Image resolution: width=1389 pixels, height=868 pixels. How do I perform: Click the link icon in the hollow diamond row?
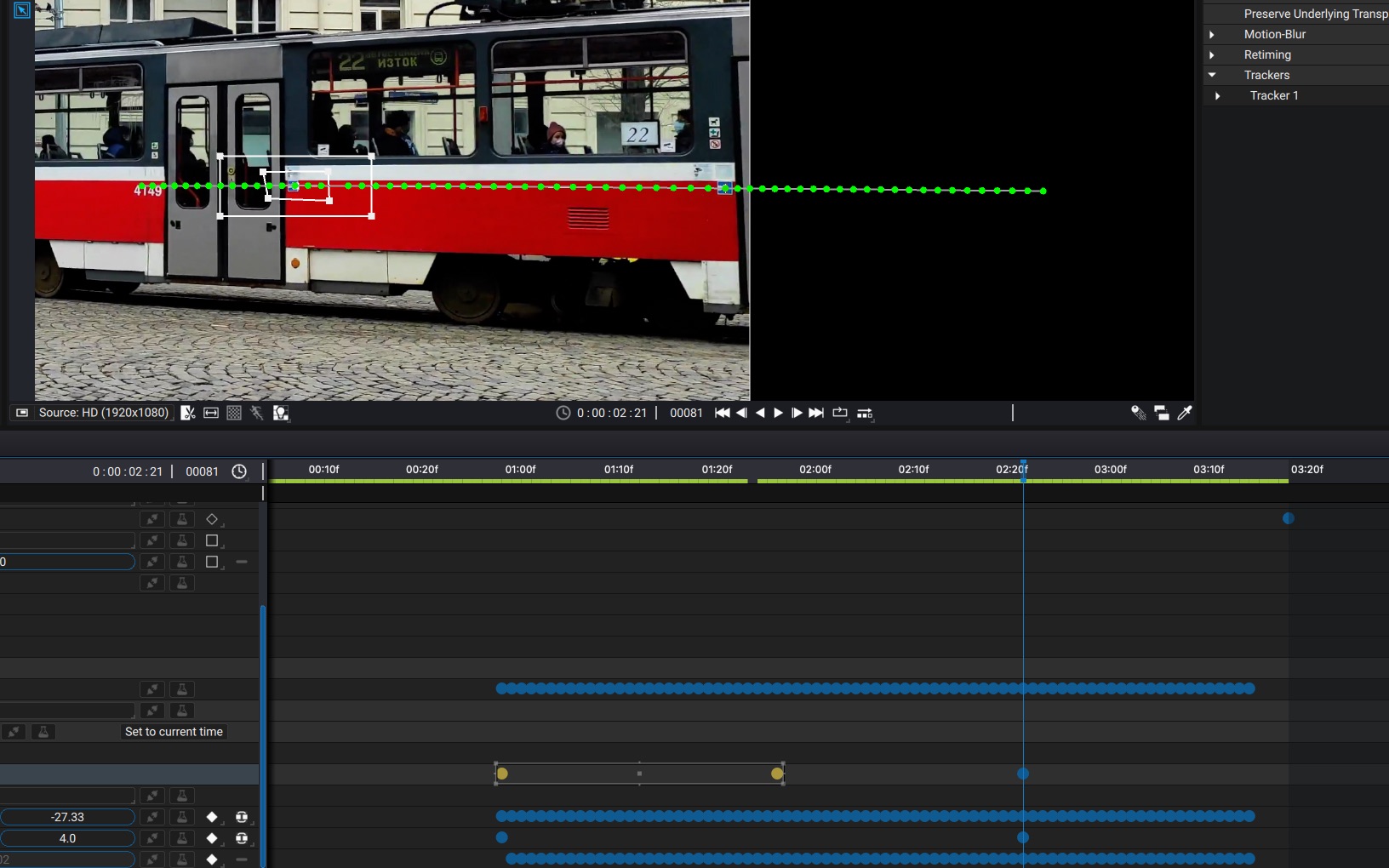(x=152, y=519)
